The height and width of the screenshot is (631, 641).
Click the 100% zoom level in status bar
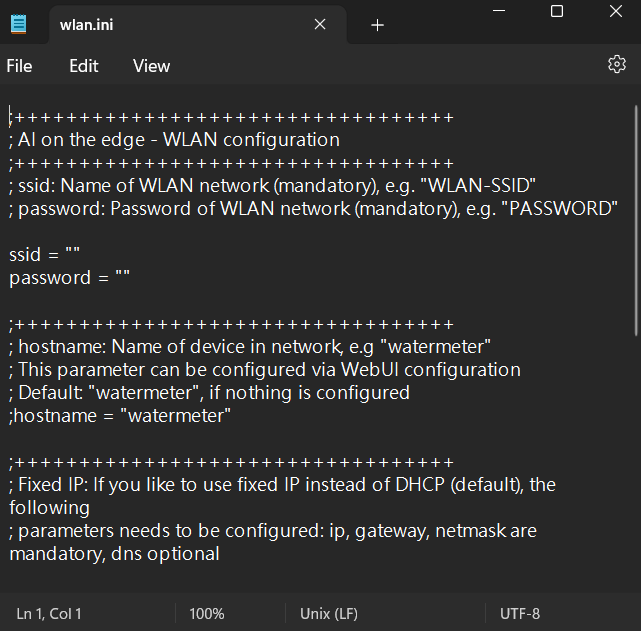pos(207,613)
